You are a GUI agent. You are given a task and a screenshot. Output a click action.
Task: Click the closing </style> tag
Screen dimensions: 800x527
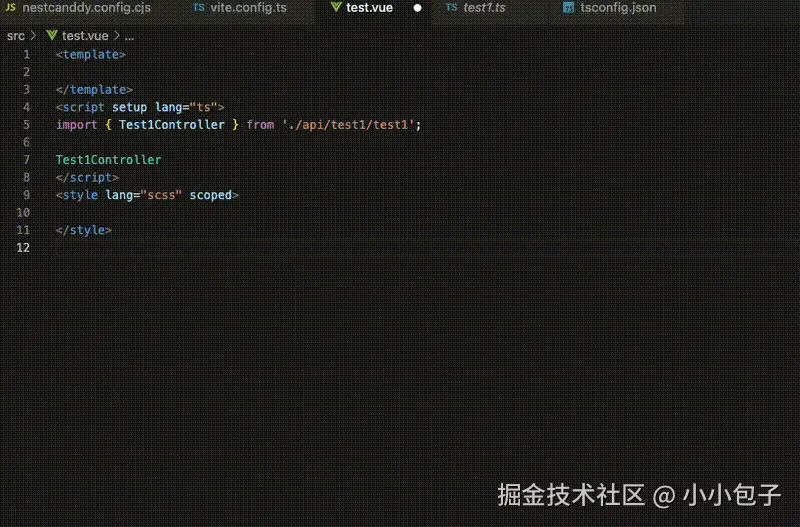click(84, 230)
